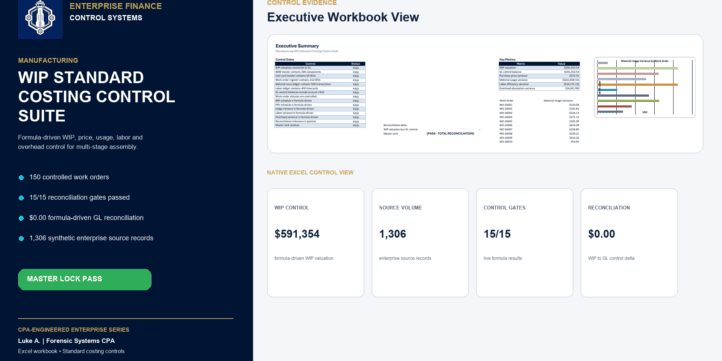722x361 pixels.
Task: Click the CONTROL SYSTEMS subtitle
Action: tap(106, 18)
